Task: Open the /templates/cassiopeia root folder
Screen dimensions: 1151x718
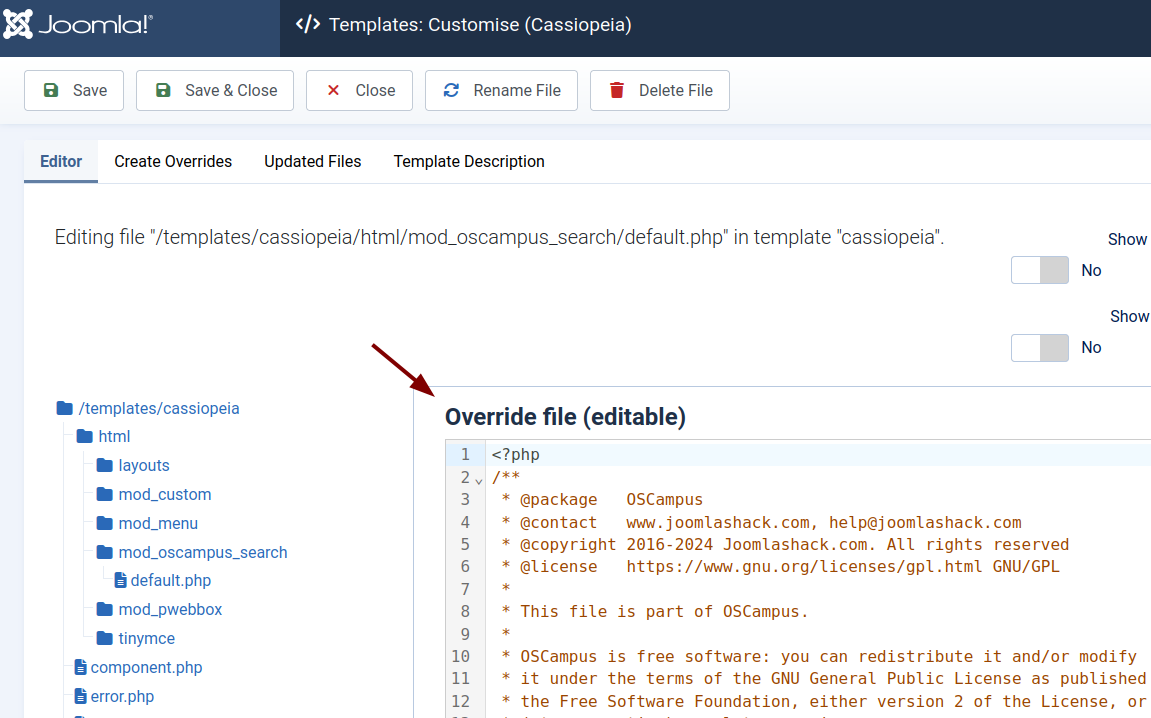Action: coord(159,408)
